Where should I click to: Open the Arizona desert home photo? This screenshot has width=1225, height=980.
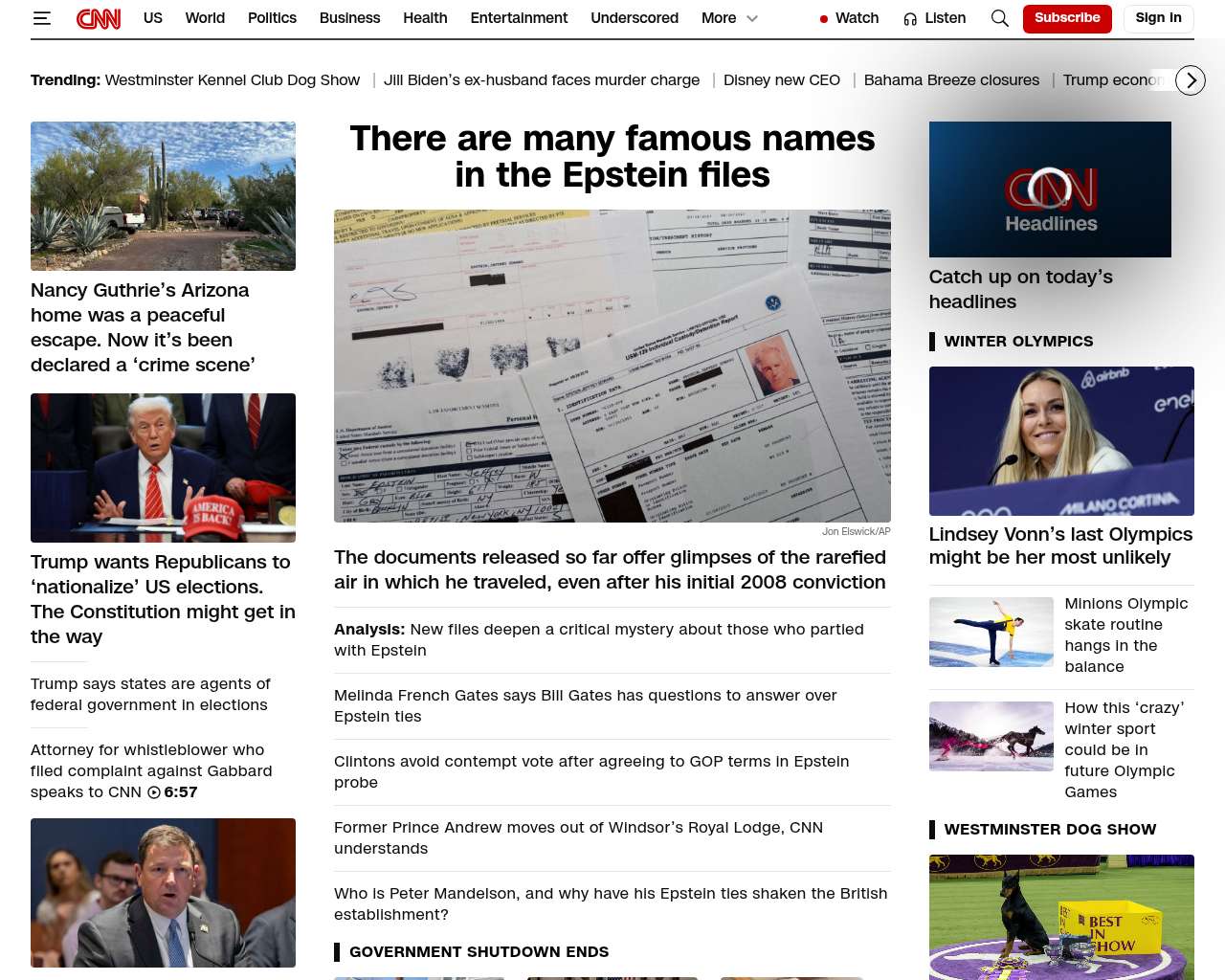(x=163, y=196)
